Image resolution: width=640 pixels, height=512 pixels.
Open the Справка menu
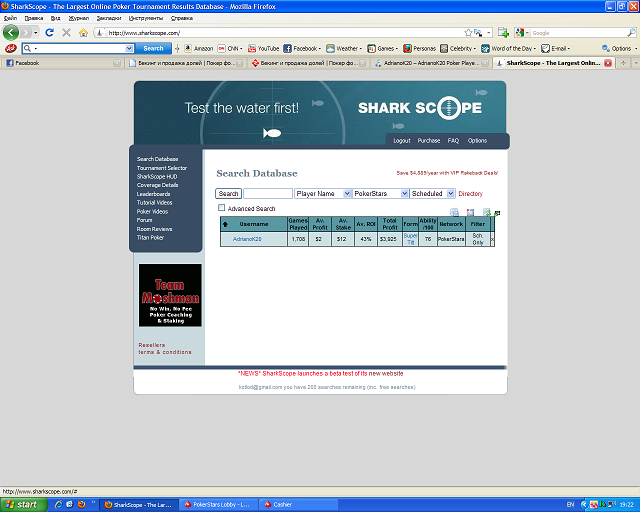(182, 18)
